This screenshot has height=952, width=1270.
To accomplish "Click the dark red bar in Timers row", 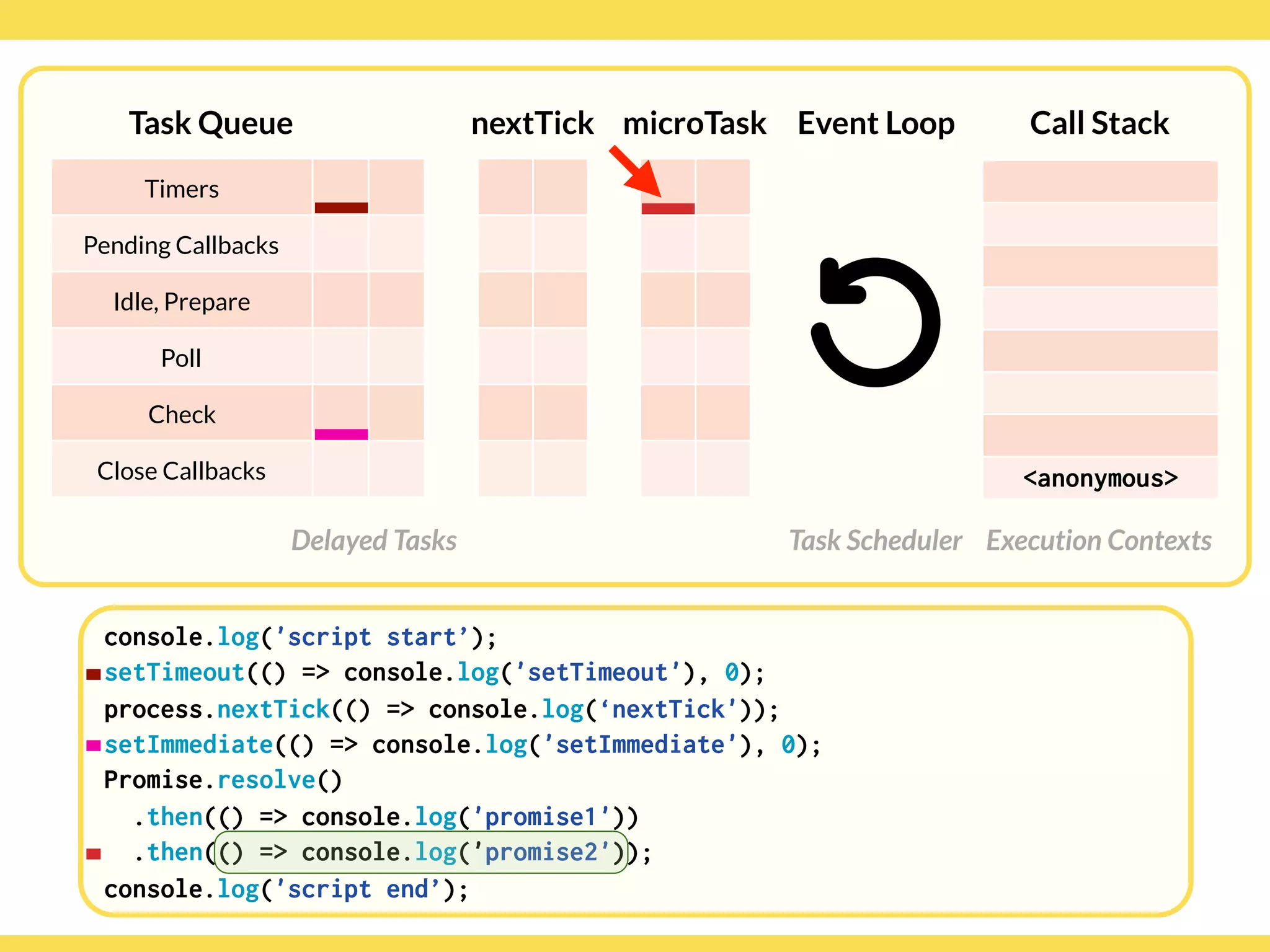I will coord(341,208).
